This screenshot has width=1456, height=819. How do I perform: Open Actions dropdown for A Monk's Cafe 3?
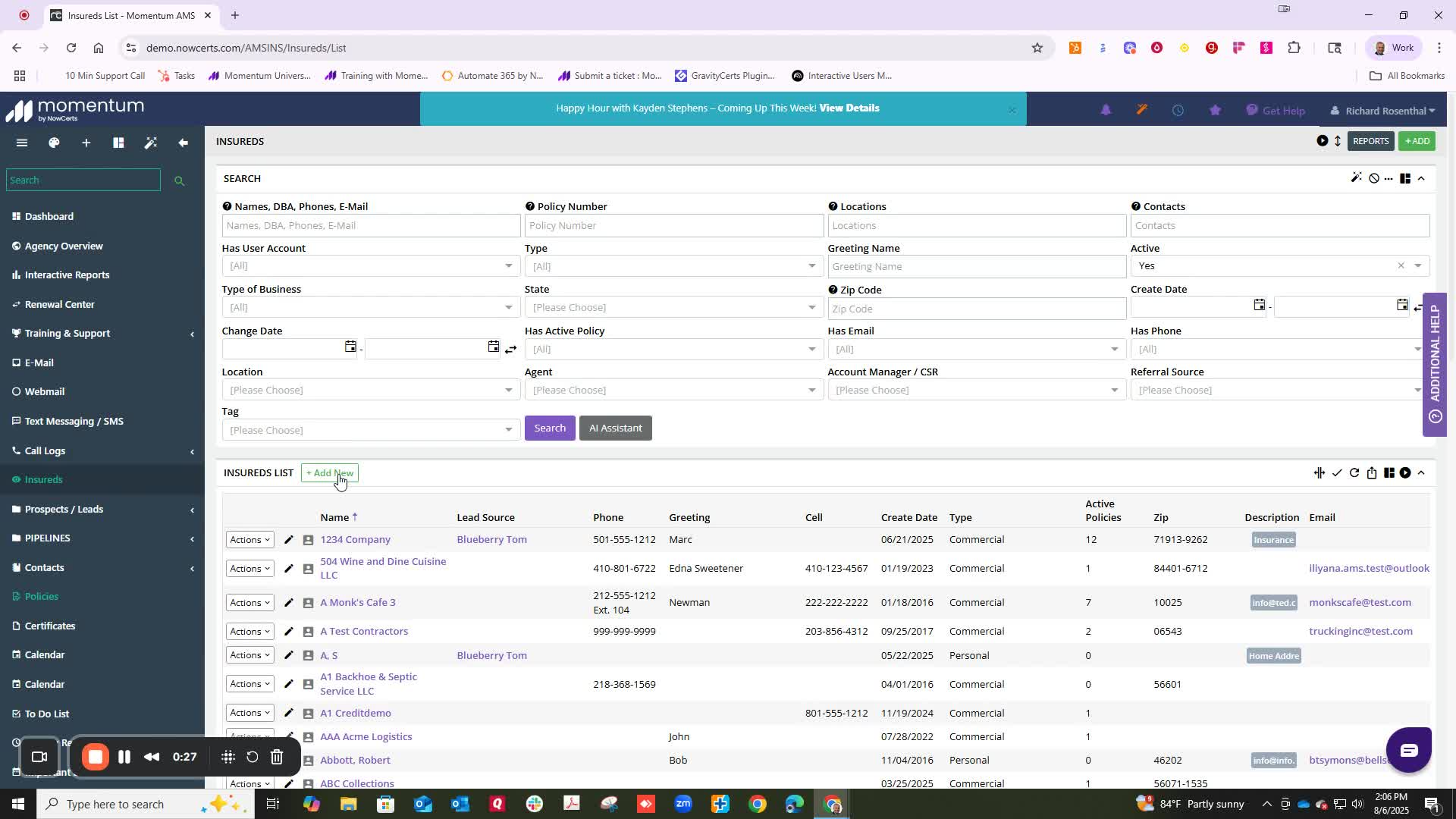tap(249, 603)
